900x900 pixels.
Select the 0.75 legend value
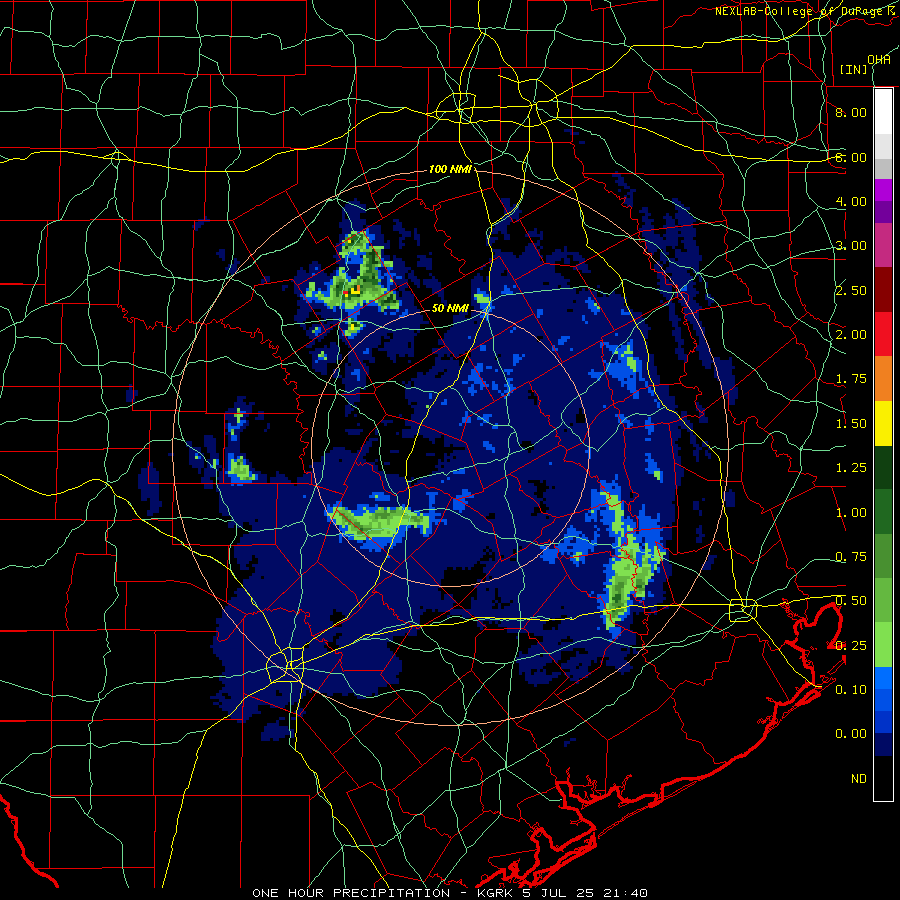851,557
